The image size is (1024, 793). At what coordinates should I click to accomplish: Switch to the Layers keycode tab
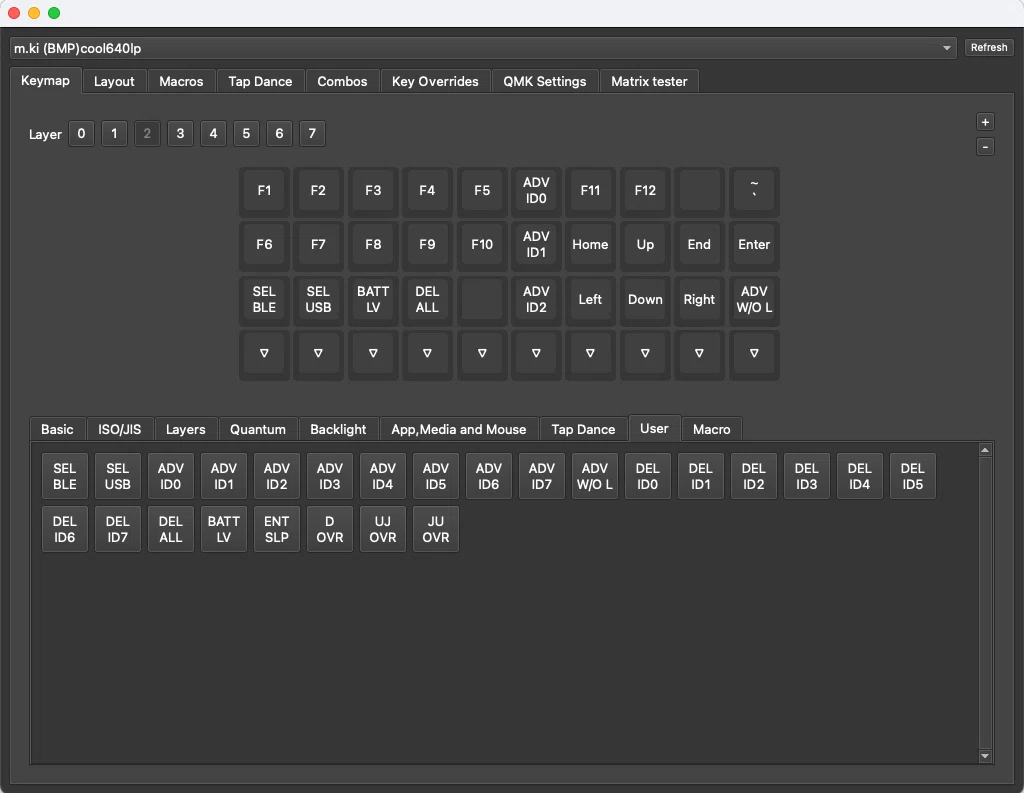pos(185,429)
